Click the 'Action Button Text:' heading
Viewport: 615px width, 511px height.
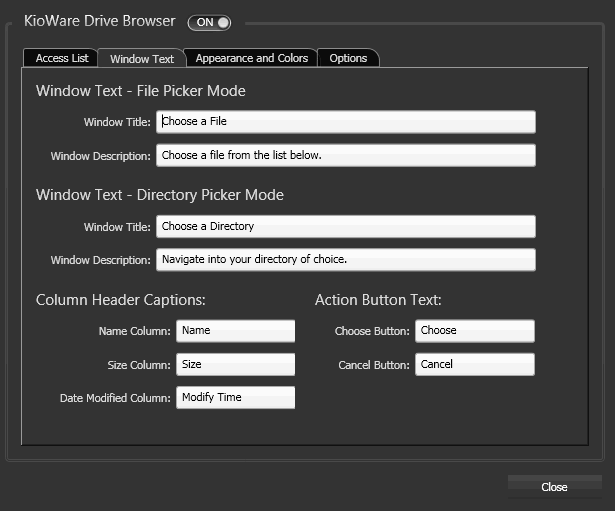(x=378, y=300)
